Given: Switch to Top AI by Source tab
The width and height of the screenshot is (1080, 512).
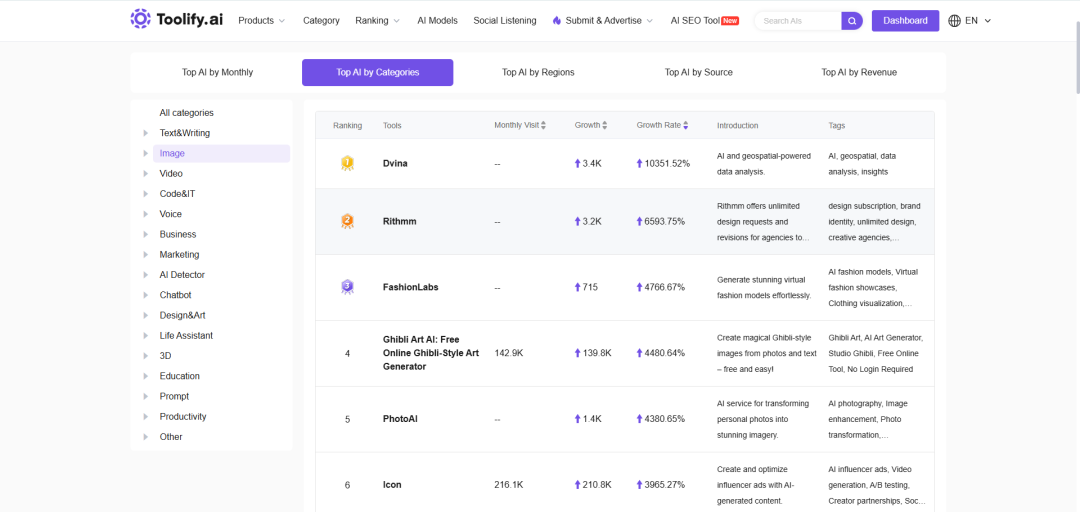Looking at the screenshot, I should (x=698, y=72).
